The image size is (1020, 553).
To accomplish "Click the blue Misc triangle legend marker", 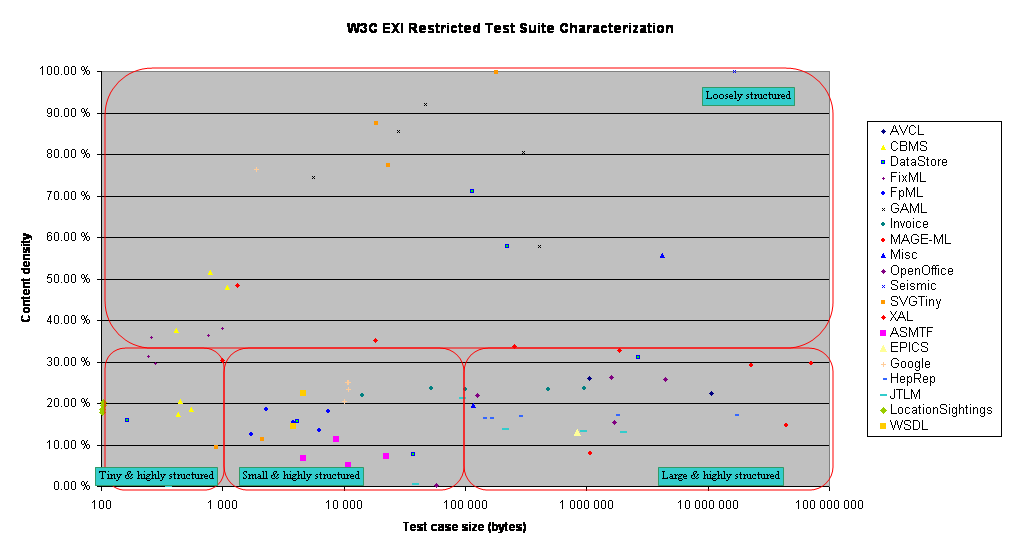I will [x=883, y=255].
